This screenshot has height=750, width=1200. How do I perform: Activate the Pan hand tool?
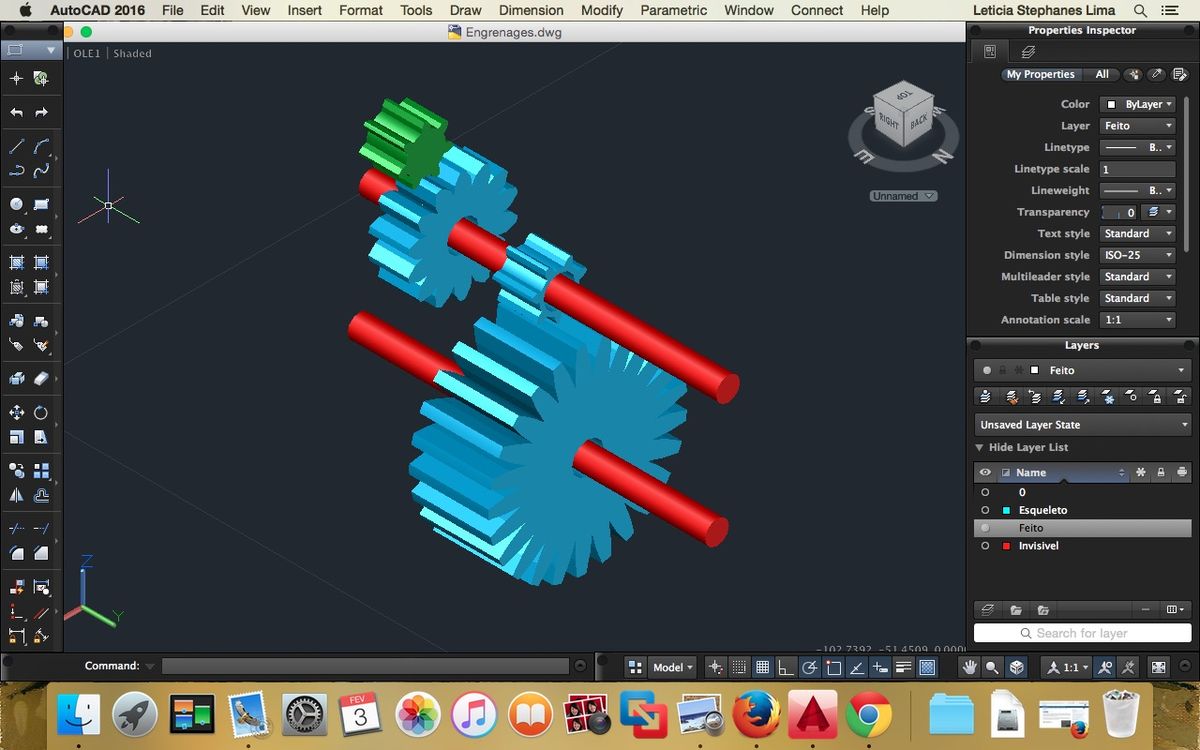[968, 667]
